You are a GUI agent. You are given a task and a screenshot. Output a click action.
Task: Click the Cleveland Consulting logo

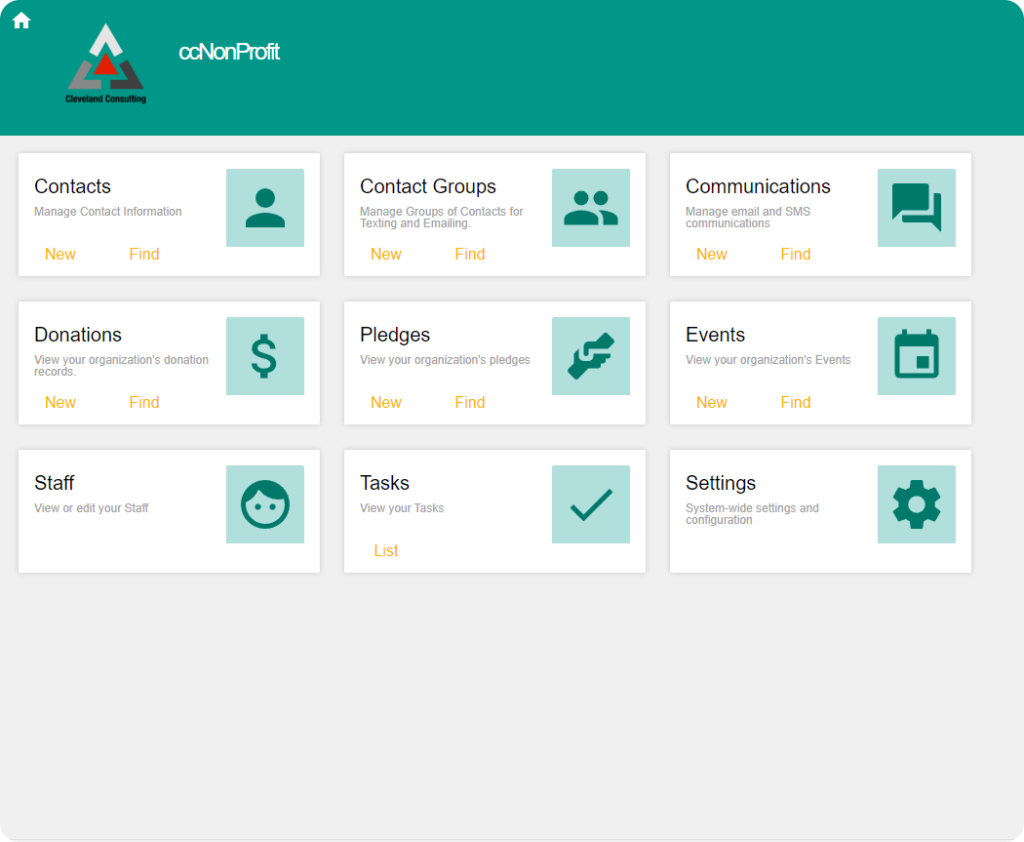(106, 64)
